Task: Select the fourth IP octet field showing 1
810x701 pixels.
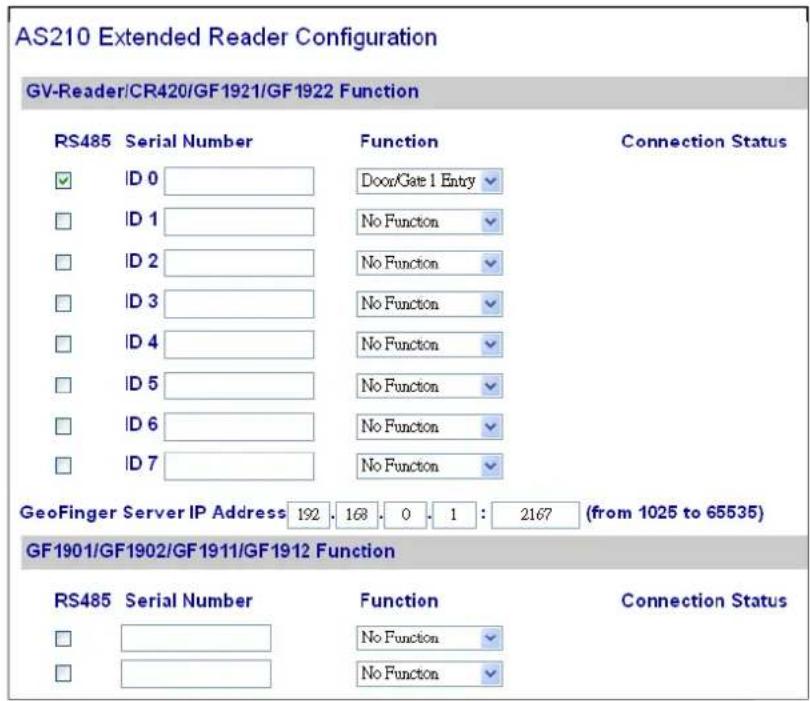Action: pos(454,515)
